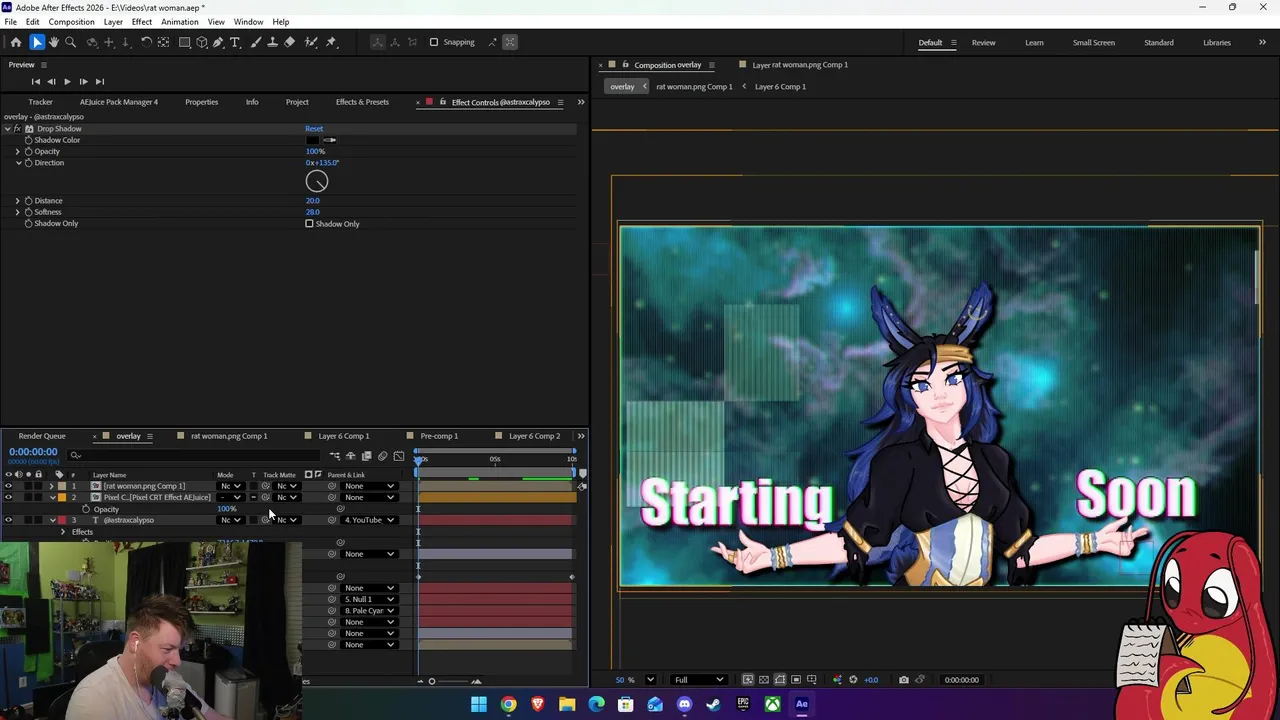
Task: Select the Zoom magnifier tool
Action: click(71, 42)
